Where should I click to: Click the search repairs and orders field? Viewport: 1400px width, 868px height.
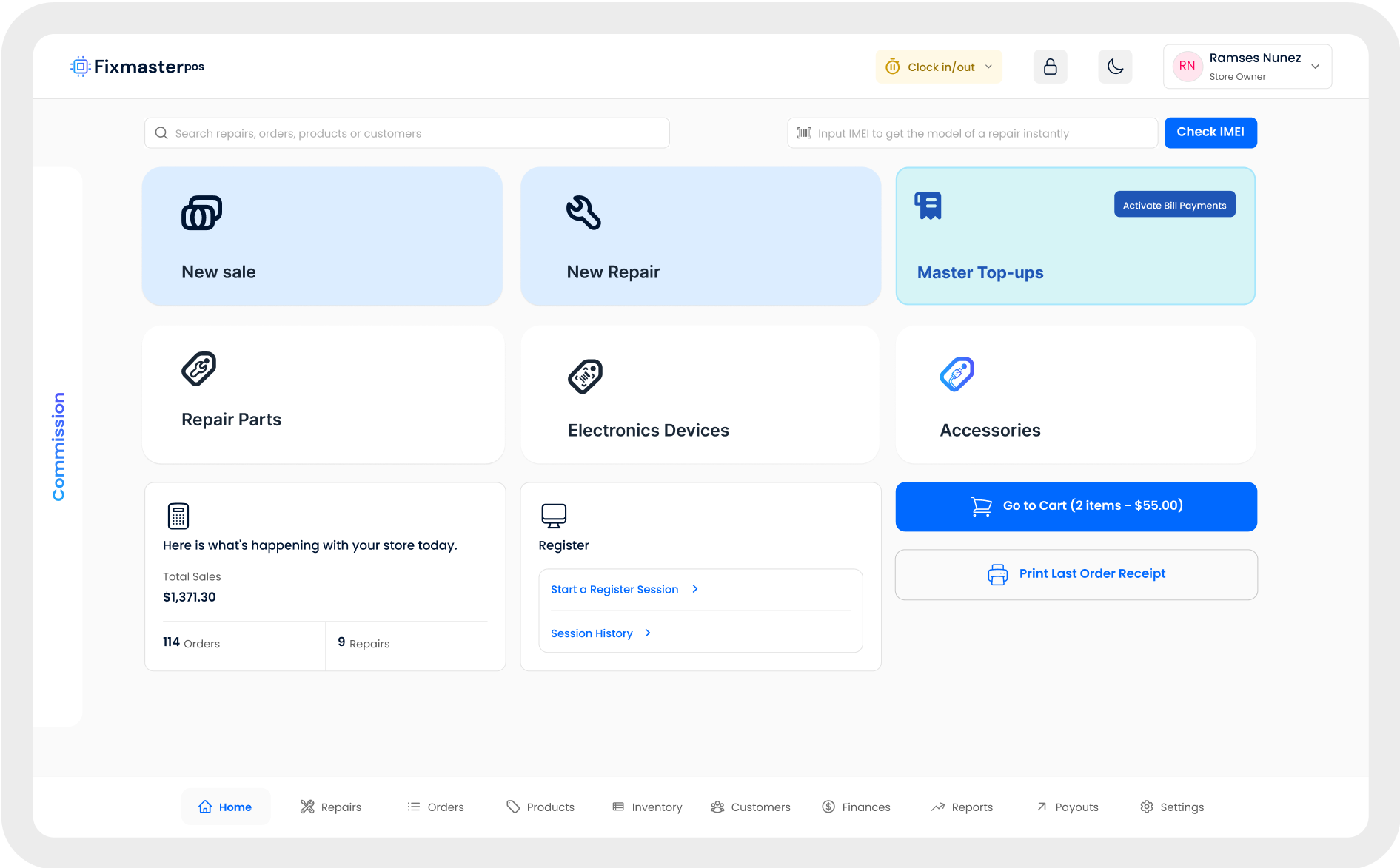pos(407,134)
